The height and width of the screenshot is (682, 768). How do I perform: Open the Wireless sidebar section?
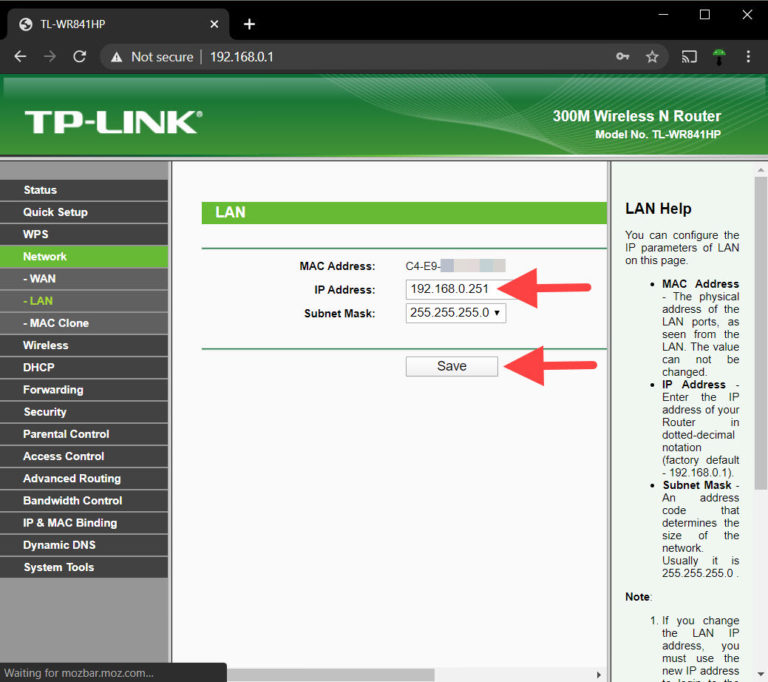click(x=84, y=345)
